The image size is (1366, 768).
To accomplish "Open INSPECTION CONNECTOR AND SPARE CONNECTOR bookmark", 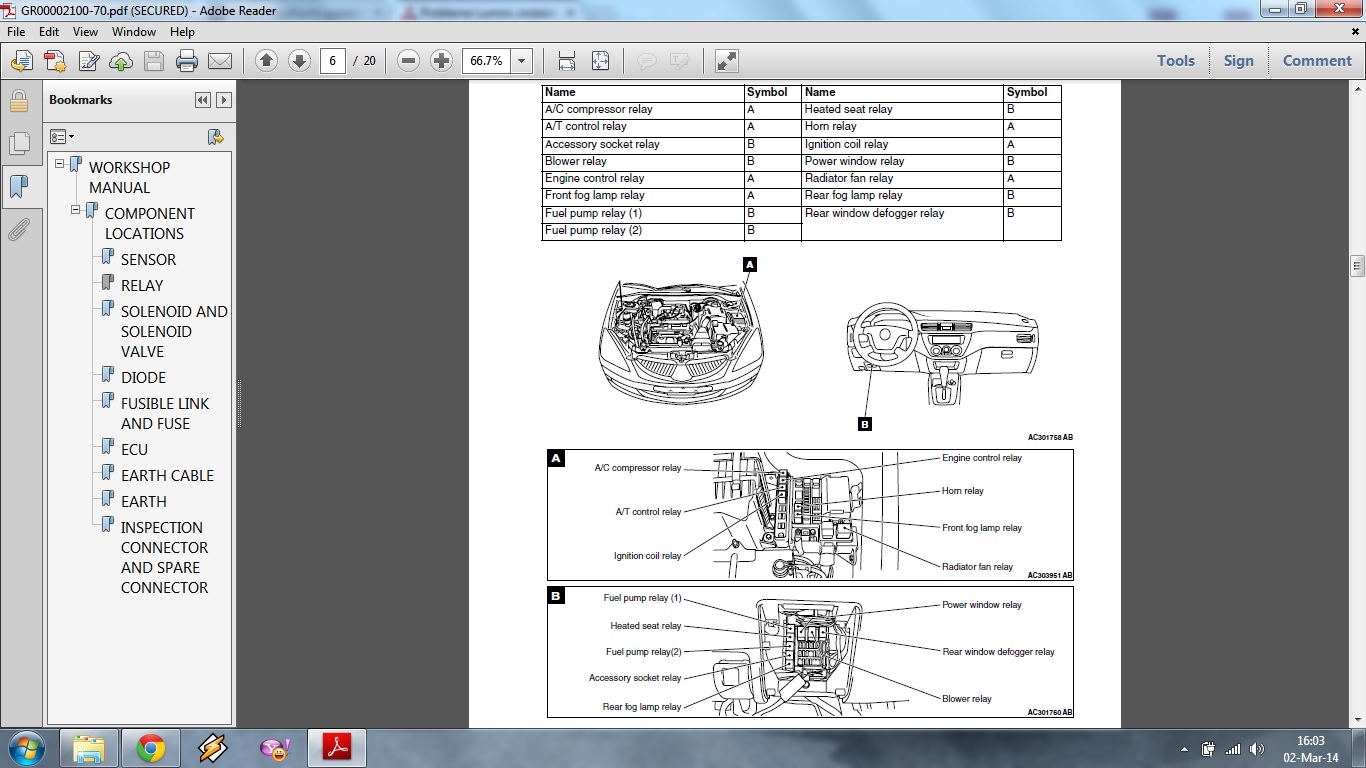I will point(164,557).
